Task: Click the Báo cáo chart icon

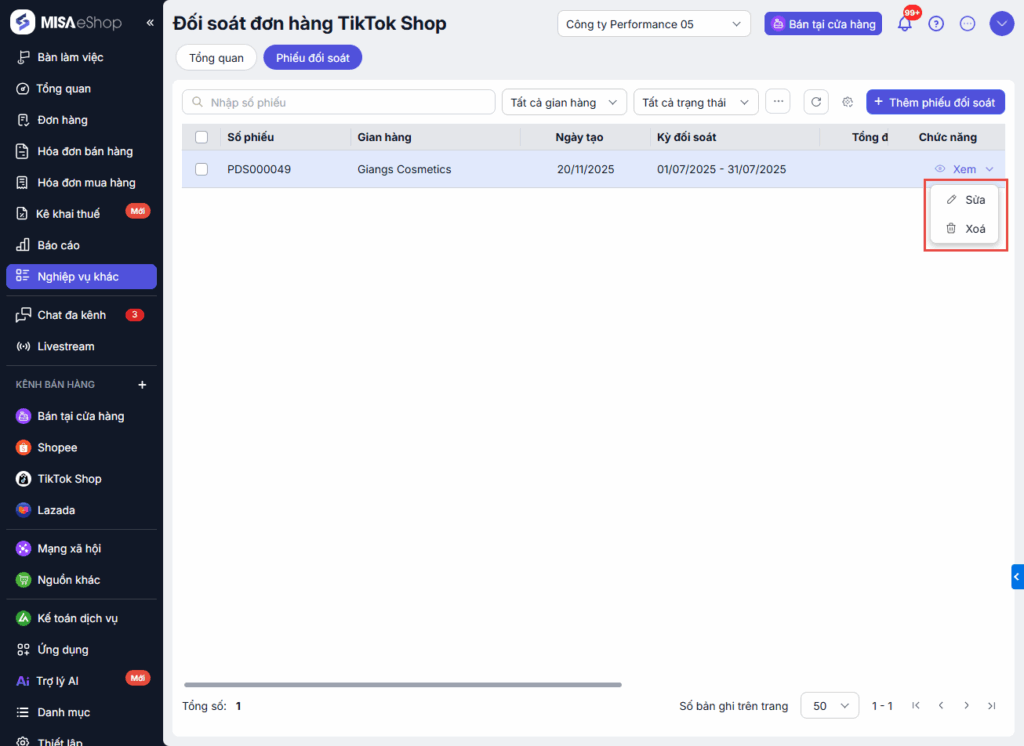Action: coord(23,245)
